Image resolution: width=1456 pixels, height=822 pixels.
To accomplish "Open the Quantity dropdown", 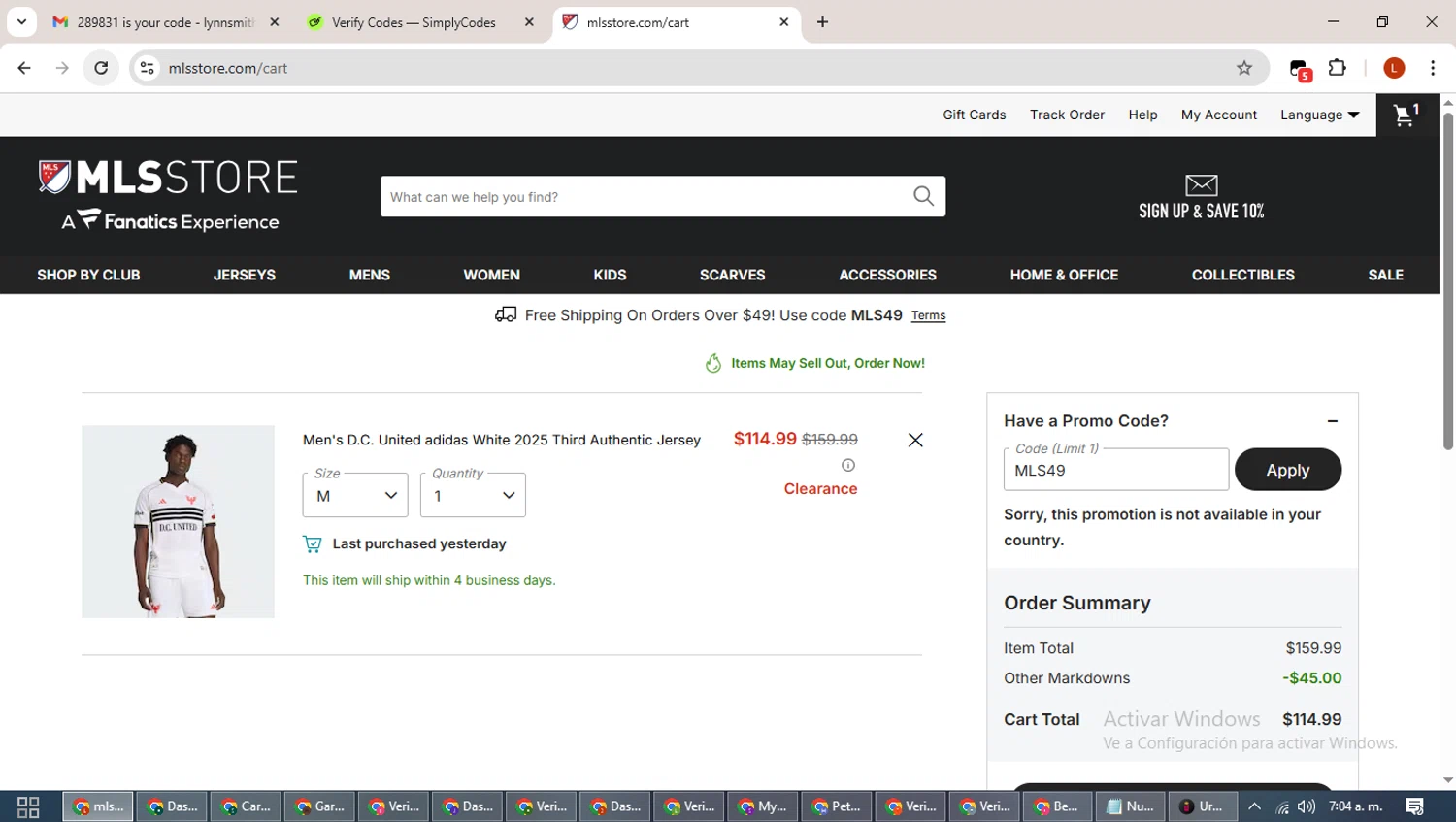I will (x=473, y=495).
